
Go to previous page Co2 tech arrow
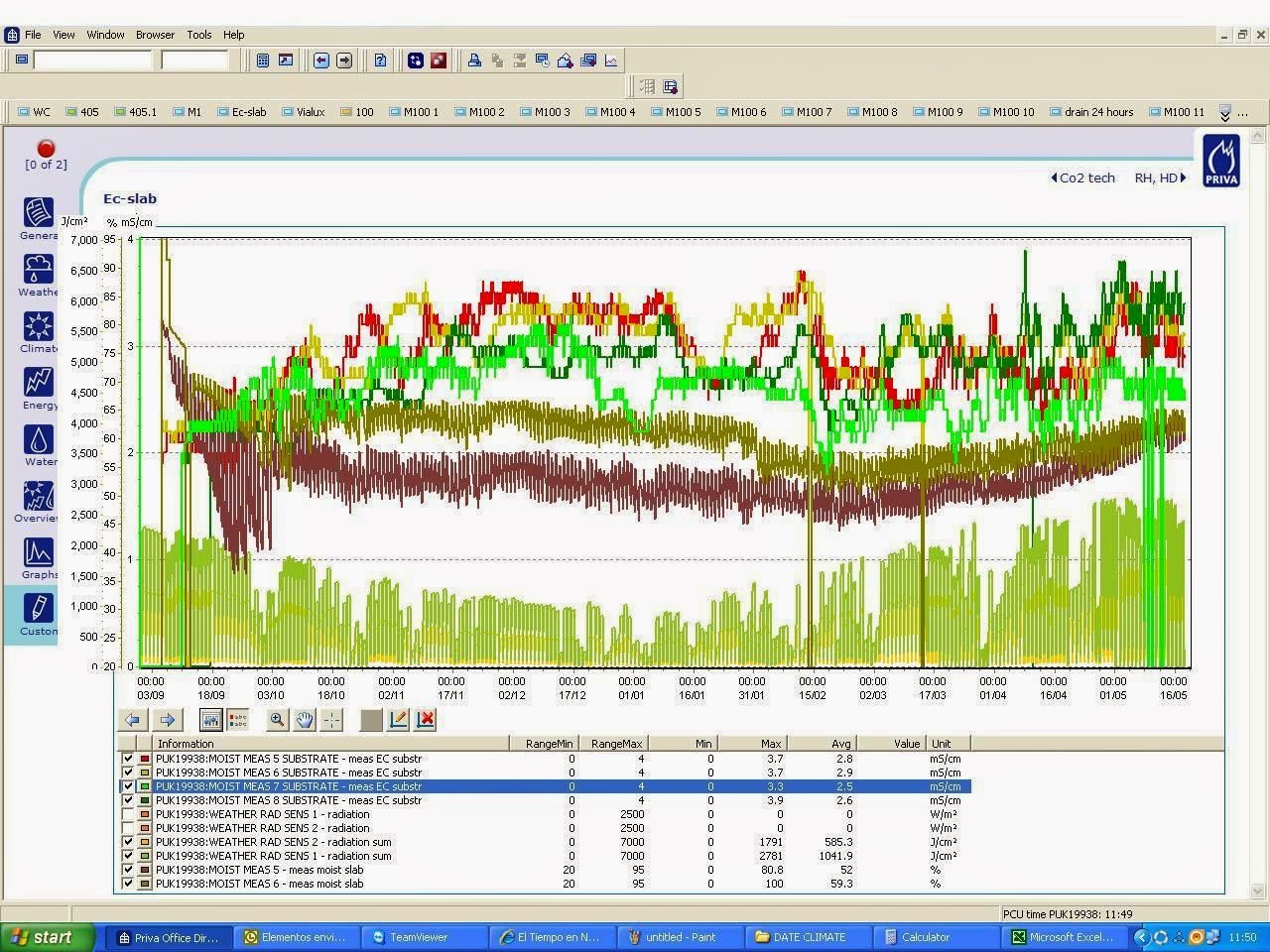1054,178
